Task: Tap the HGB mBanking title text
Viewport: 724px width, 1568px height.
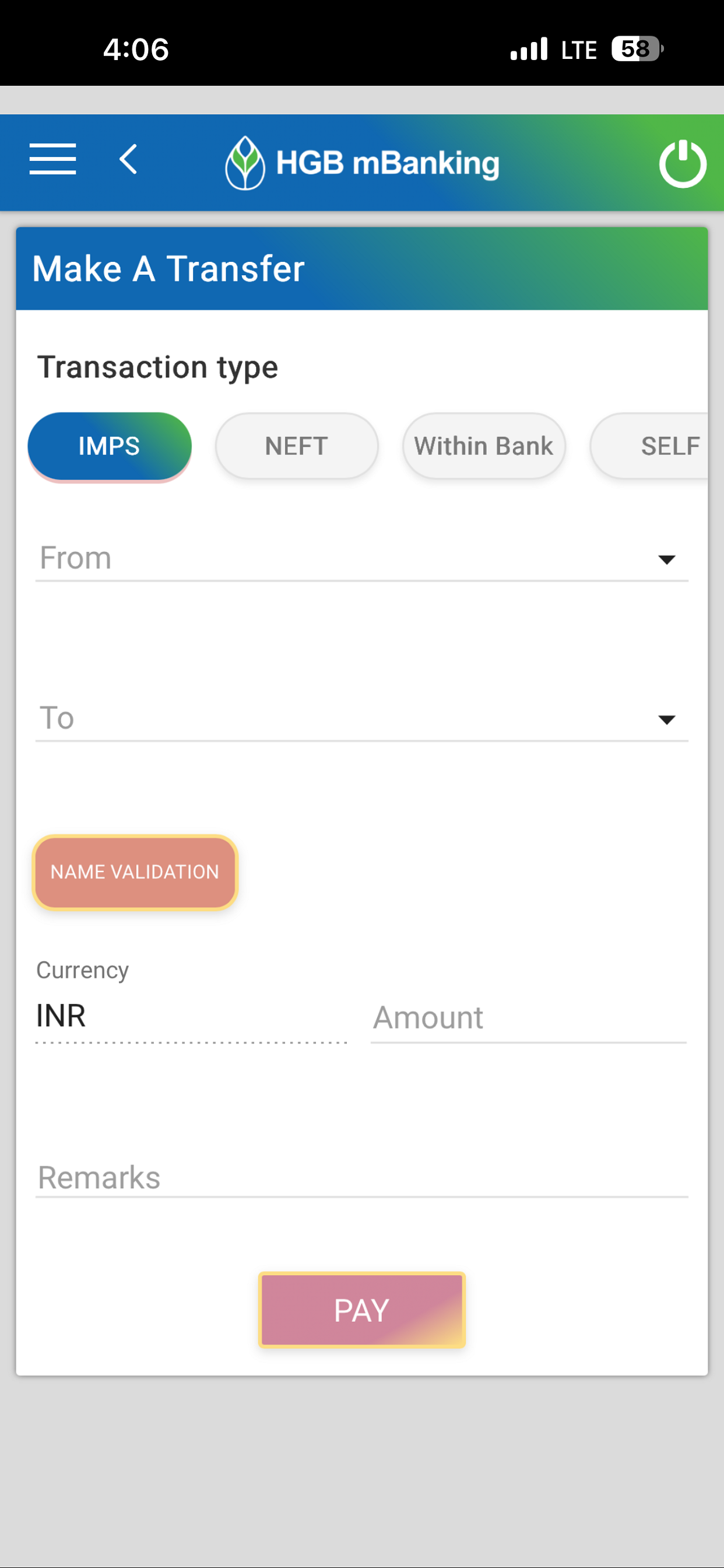Action: (388, 163)
